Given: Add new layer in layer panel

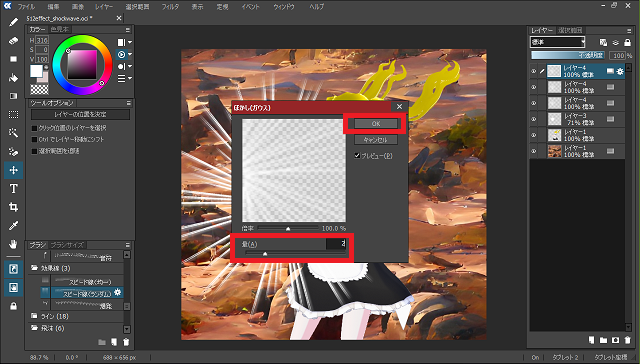Looking at the screenshot, I should pos(591,340).
